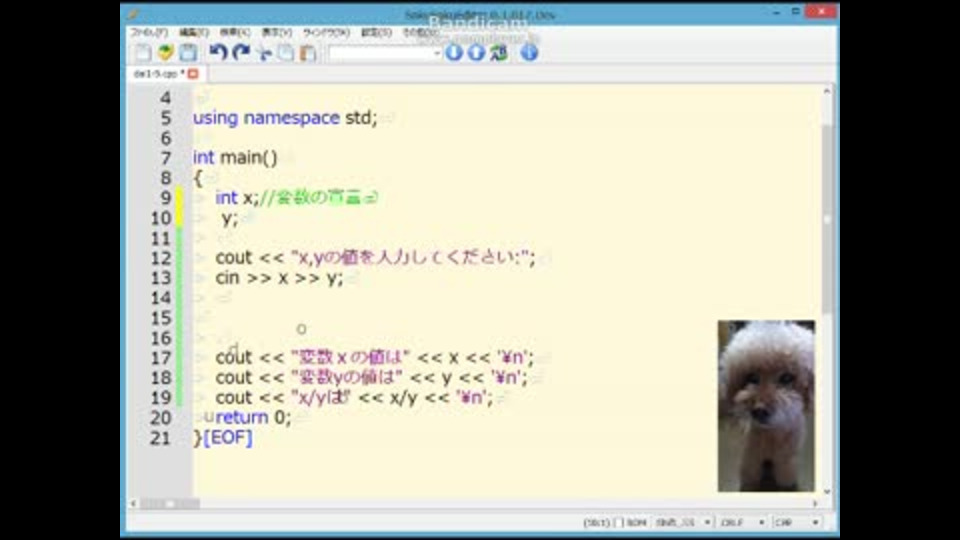
Task: Close the .cpp tab with red button
Action: [193, 73]
